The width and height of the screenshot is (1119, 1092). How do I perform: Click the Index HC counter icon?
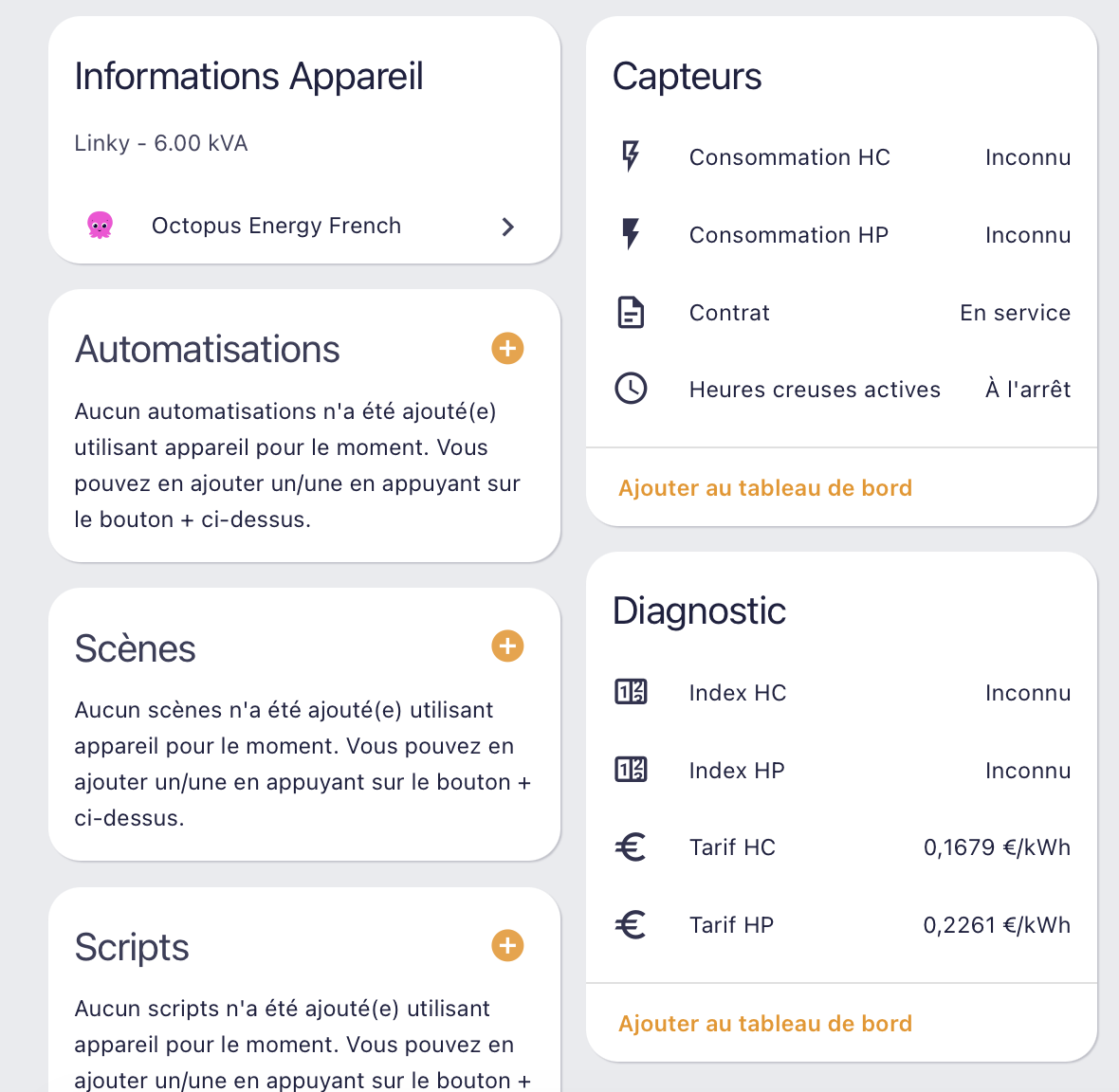631,692
